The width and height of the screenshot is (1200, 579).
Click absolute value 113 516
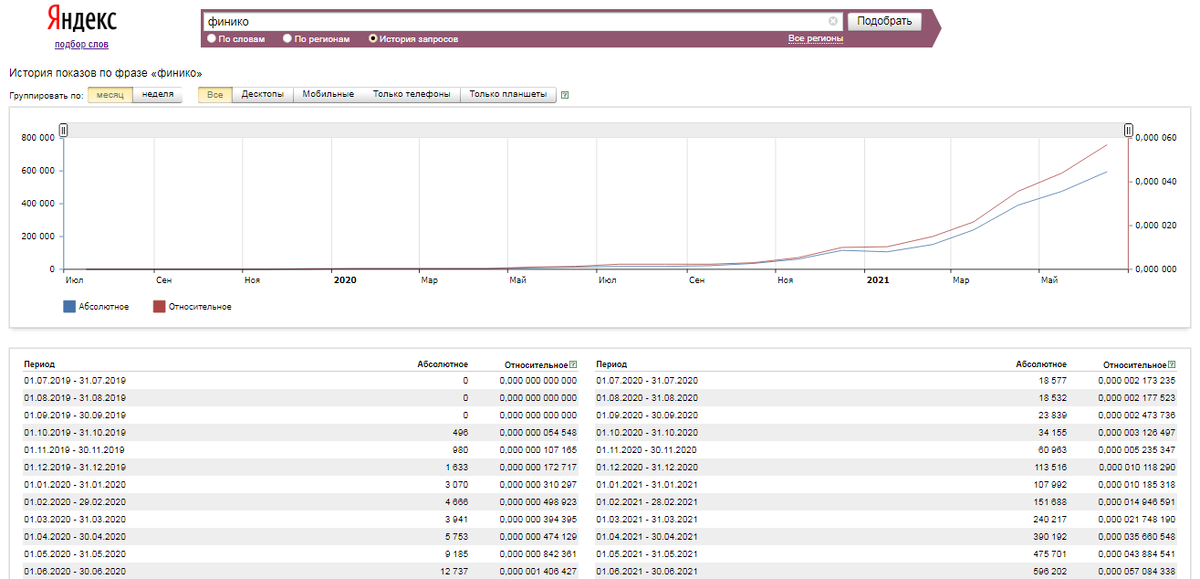pyautogui.click(x=1050, y=467)
